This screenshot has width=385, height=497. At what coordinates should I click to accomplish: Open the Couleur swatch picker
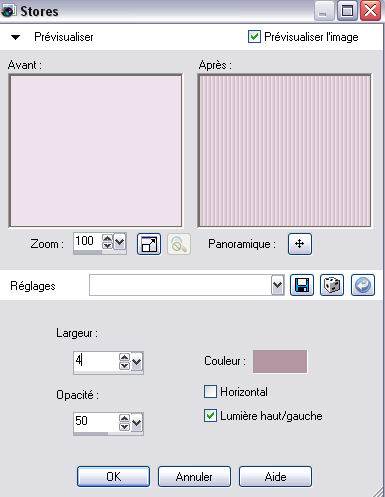(280, 361)
